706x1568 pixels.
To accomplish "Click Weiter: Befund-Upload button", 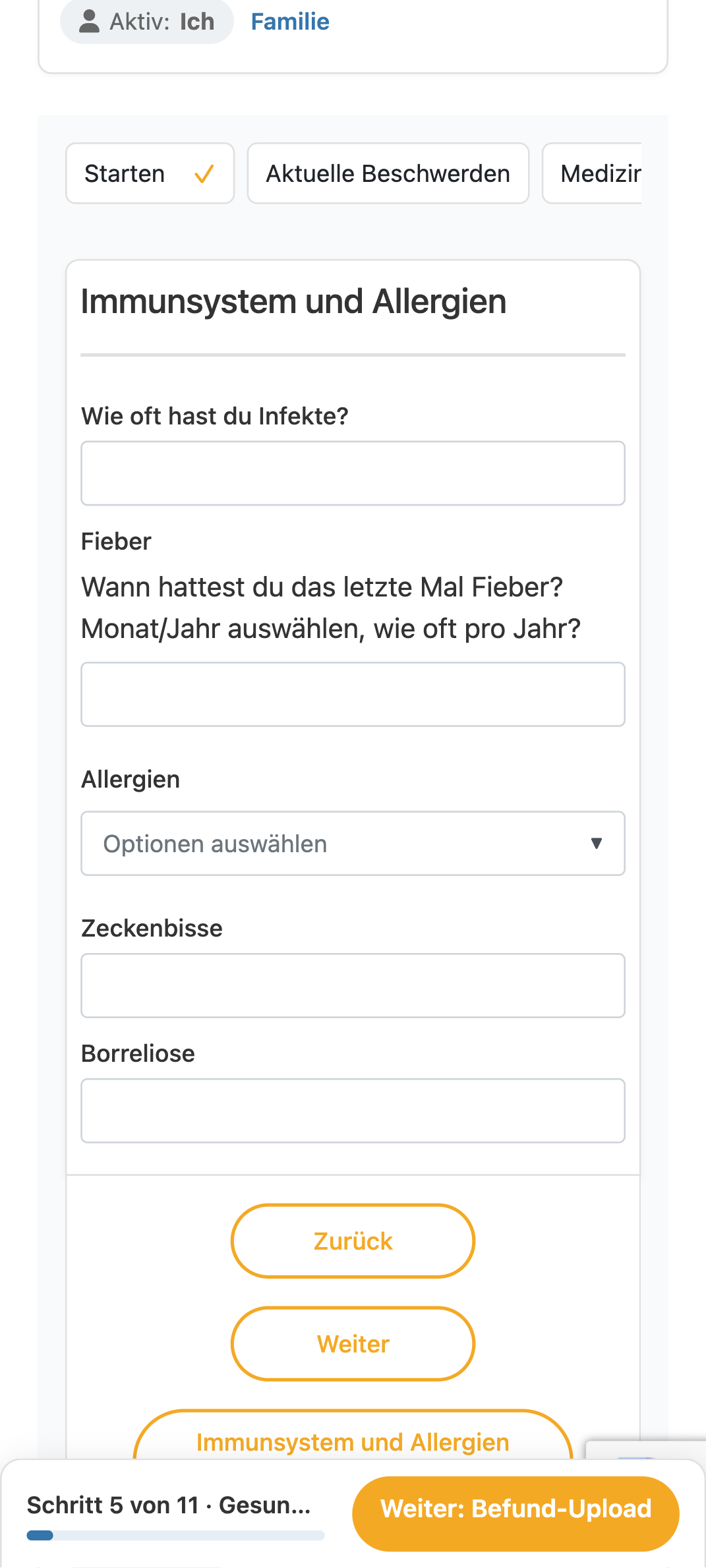I will pyautogui.click(x=515, y=1509).
